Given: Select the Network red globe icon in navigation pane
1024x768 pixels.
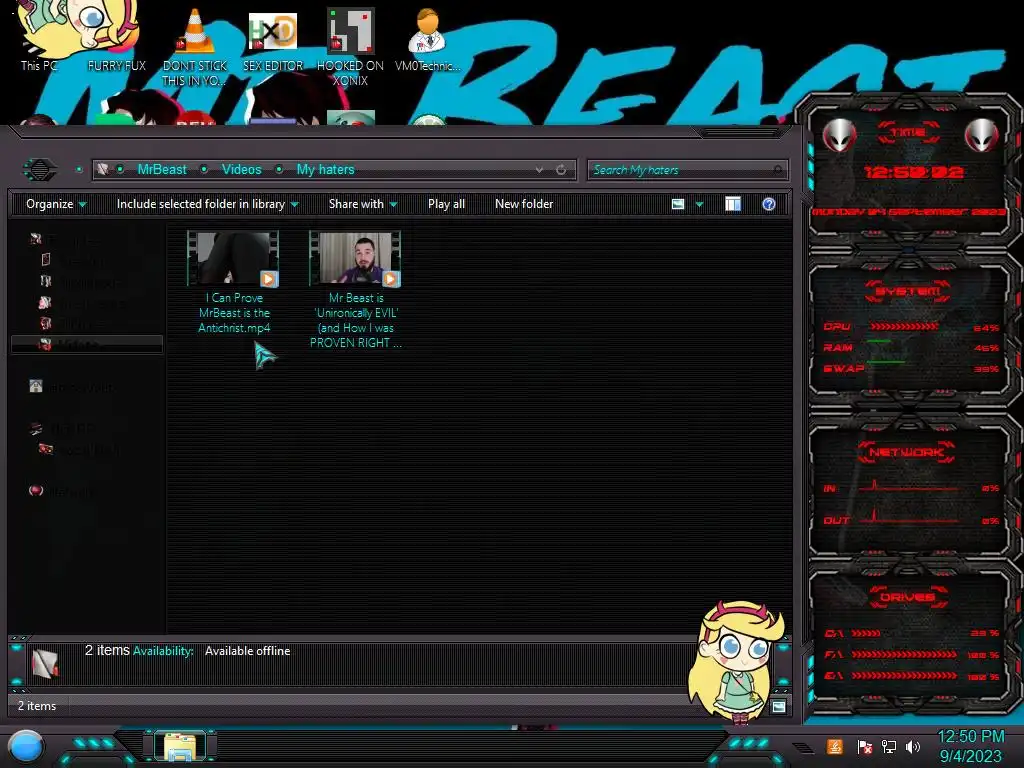Looking at the screenshot, I should (x=36, y=490).
